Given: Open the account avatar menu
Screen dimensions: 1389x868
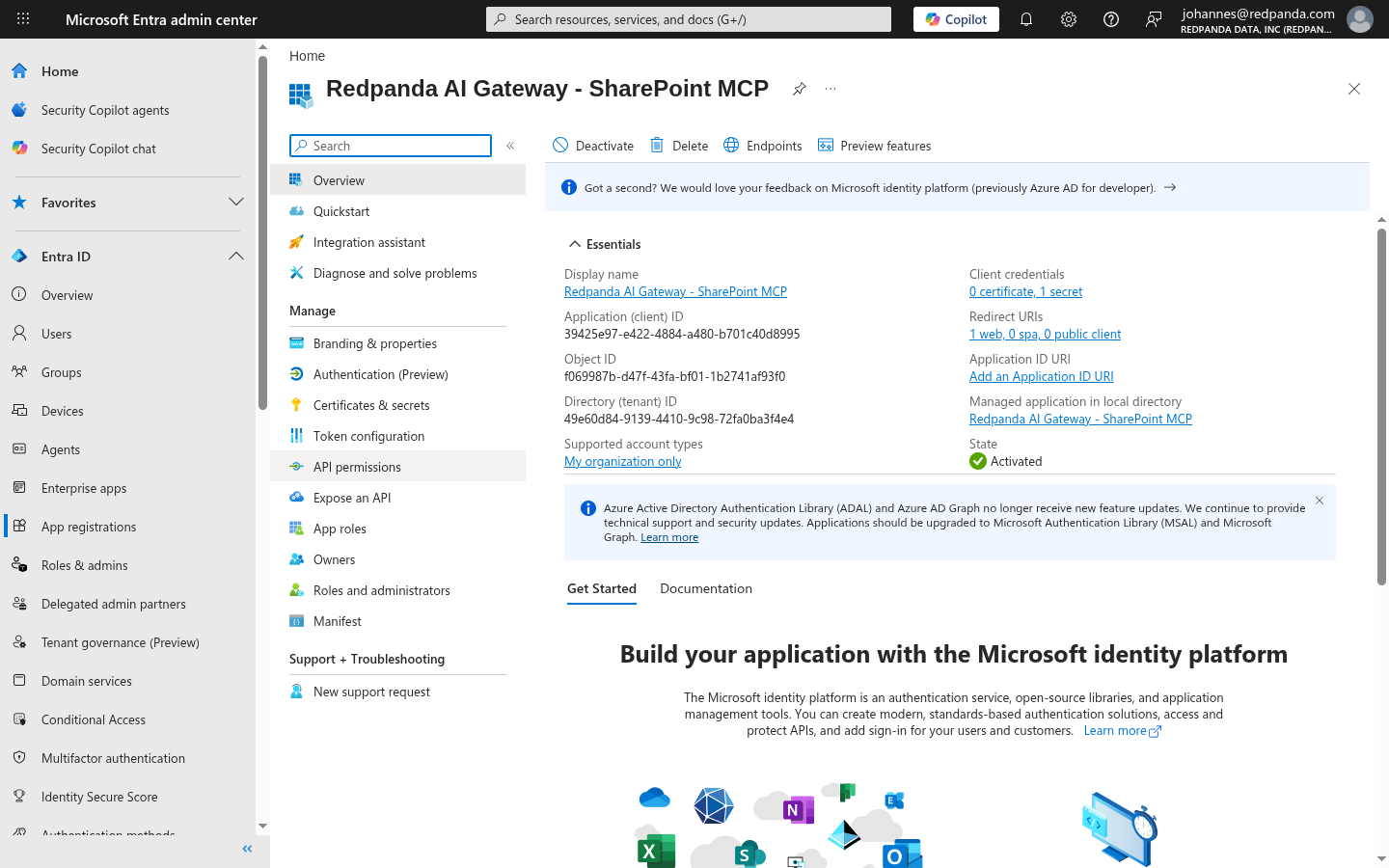Looking at the screenshot, I should (1360, 19).
